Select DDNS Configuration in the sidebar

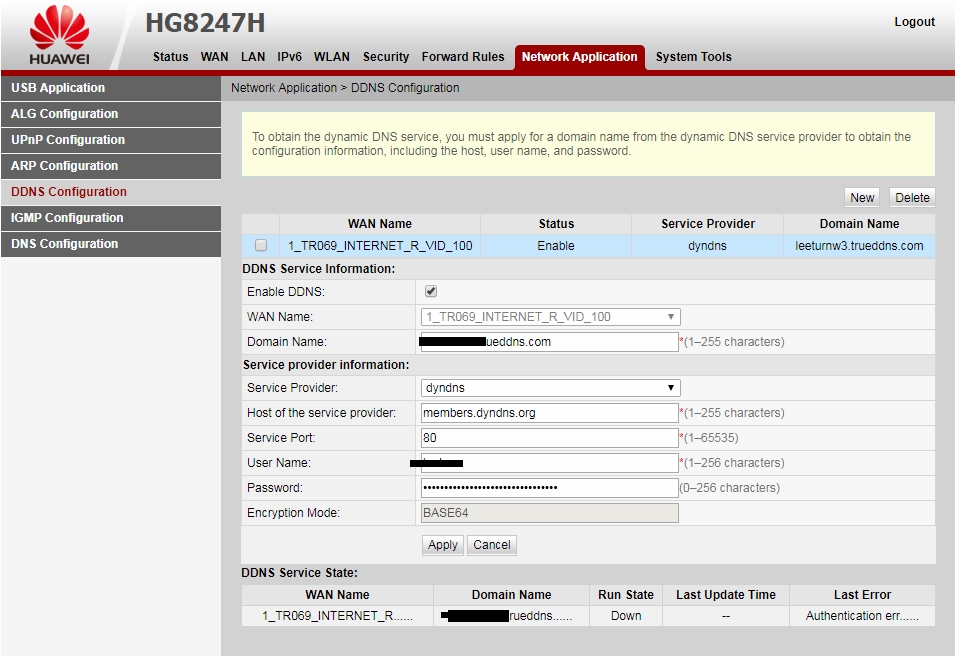(x=111, y=192)
